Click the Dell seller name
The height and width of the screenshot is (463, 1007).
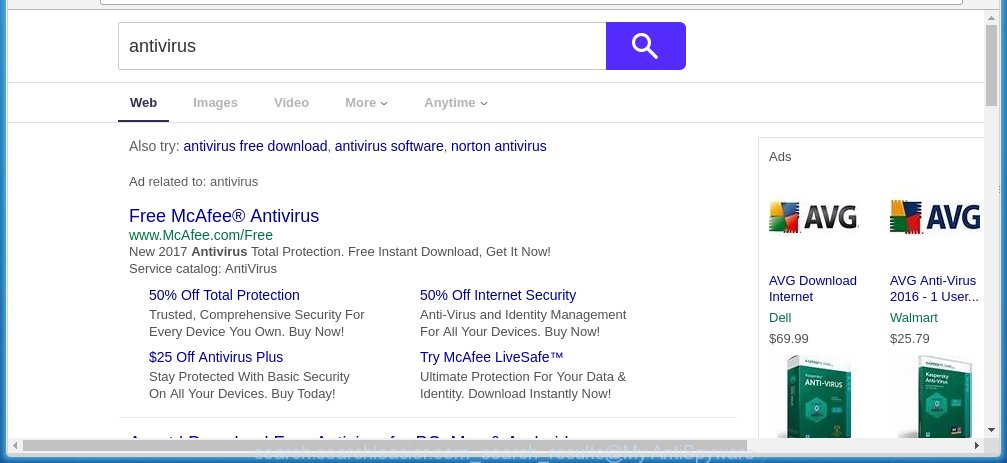780,318
